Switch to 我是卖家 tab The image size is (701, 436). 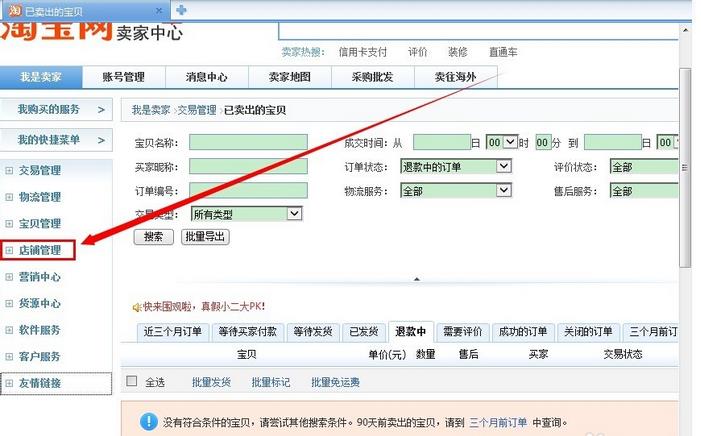tap(41, 77)
